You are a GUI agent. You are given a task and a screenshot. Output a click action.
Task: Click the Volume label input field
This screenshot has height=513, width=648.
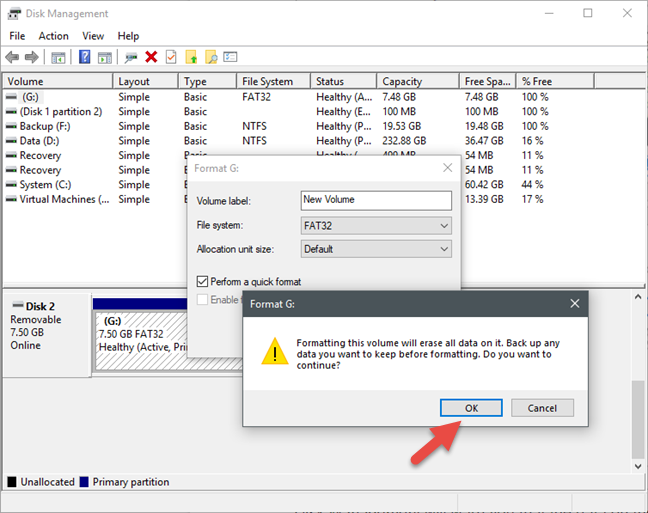click(x=376, y=200)
